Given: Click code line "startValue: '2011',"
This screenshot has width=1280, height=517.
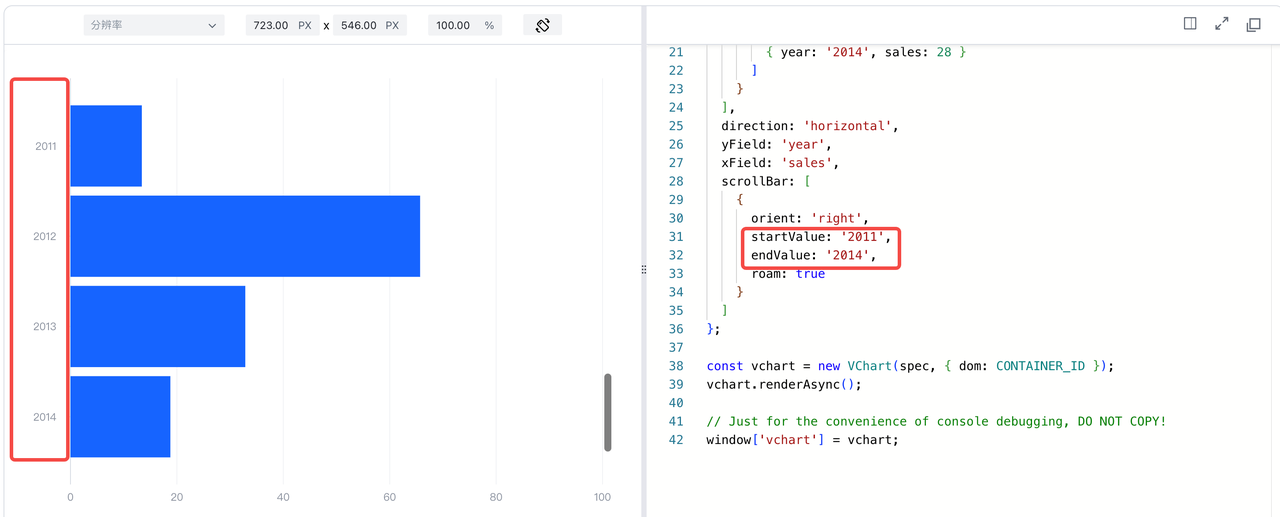Looking at the screenshot, I should [x=821, y=236].
